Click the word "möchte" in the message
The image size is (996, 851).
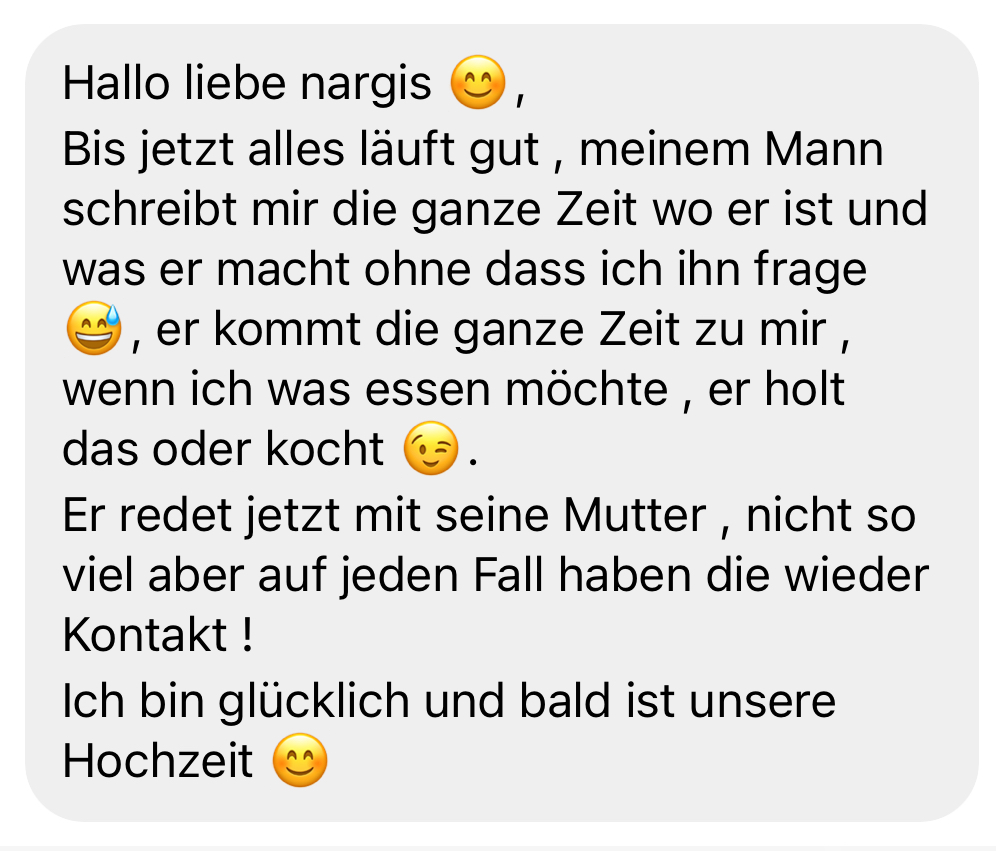pyautogui.click(x=586, y=388)
